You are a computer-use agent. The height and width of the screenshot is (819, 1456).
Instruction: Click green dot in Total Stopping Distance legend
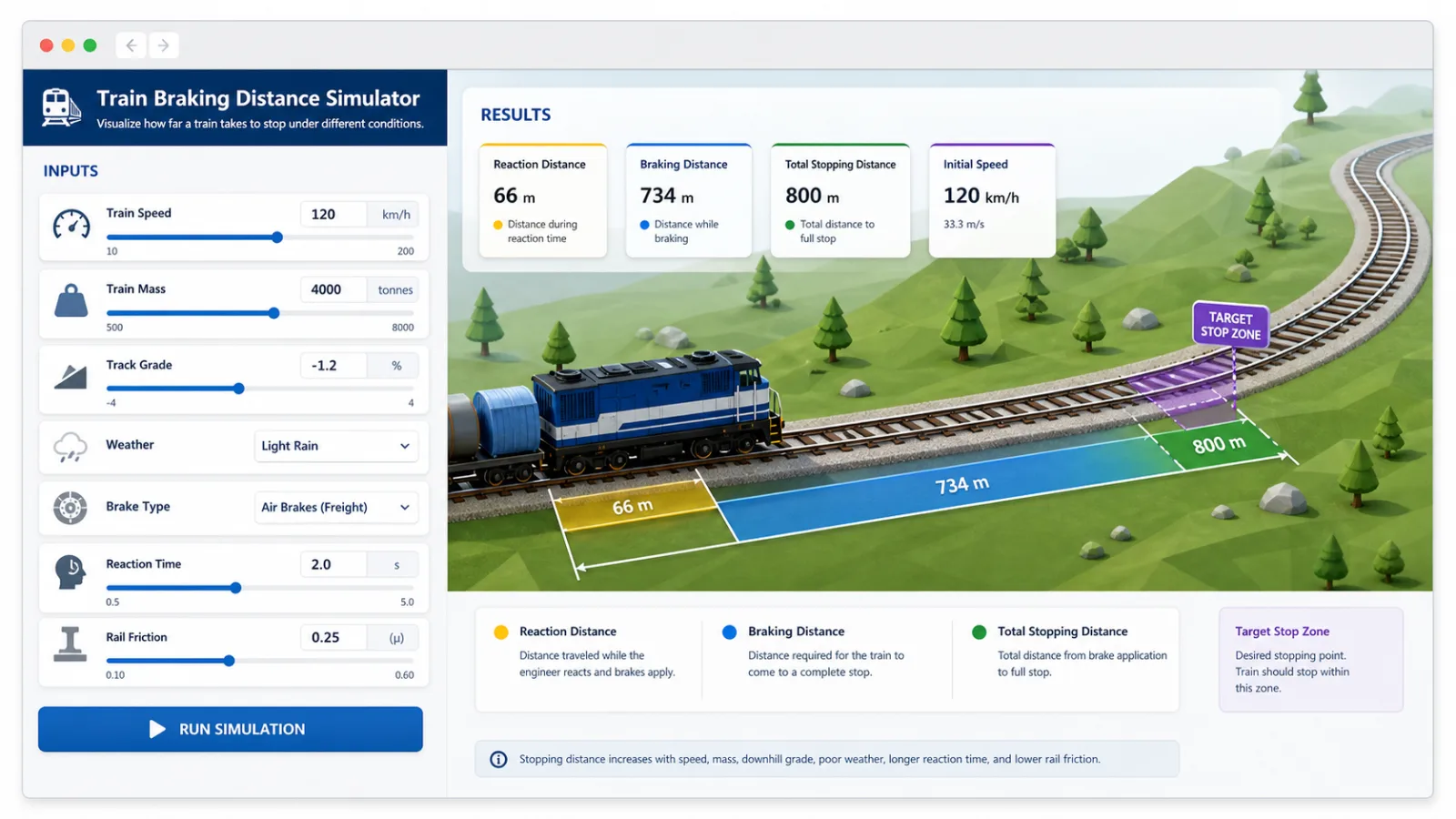979,632
